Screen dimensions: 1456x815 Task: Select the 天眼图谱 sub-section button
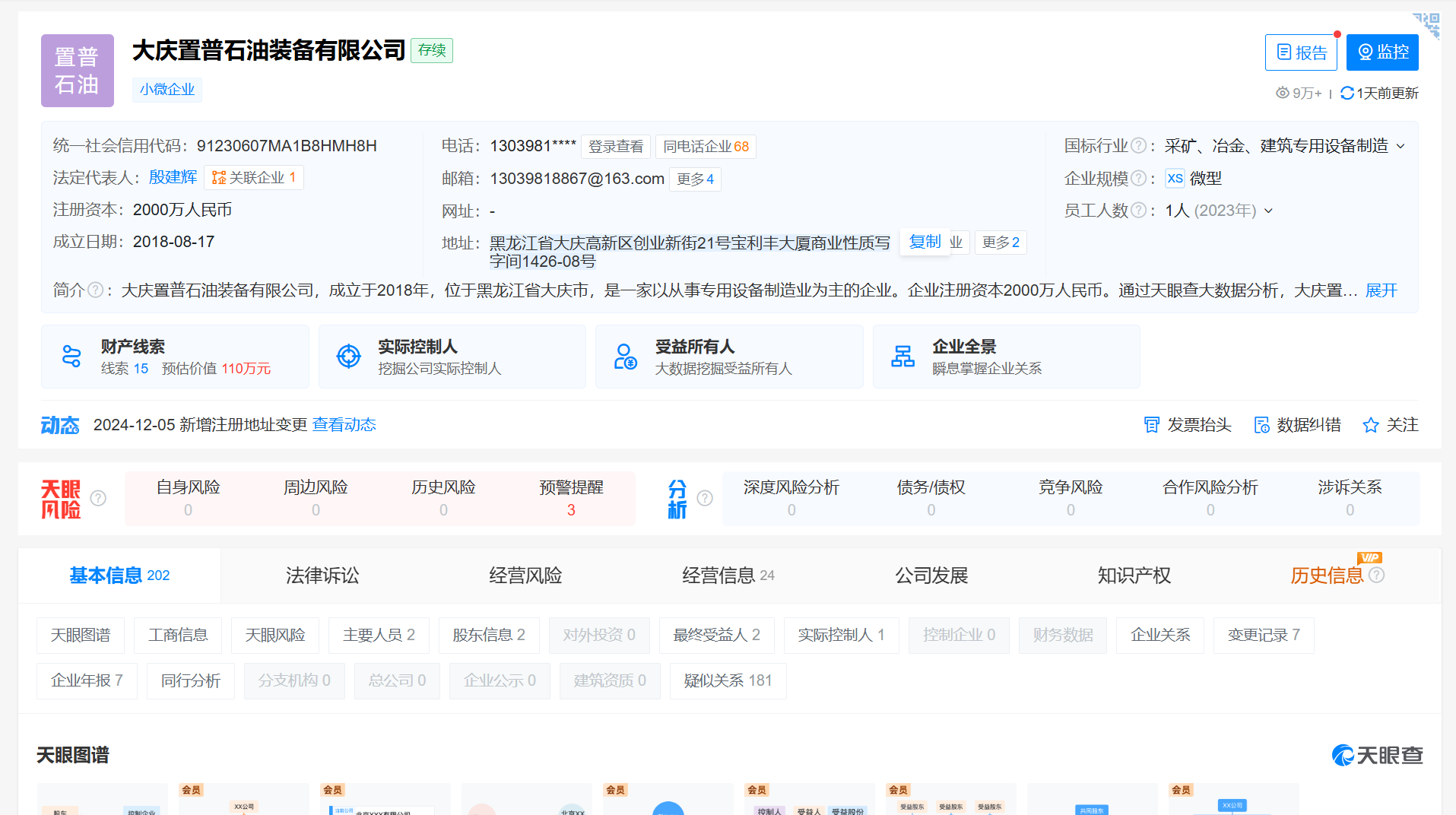(x=81, y=635)
